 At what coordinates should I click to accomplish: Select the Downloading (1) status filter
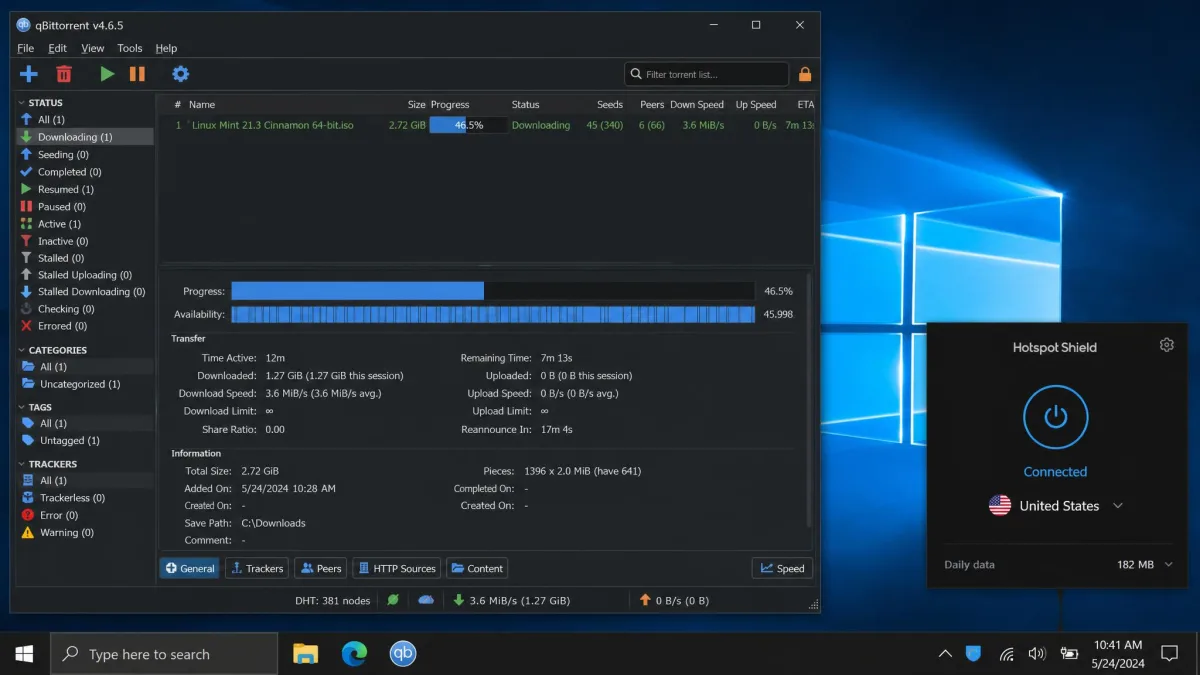pyautogui.click(x=85, y=137)
